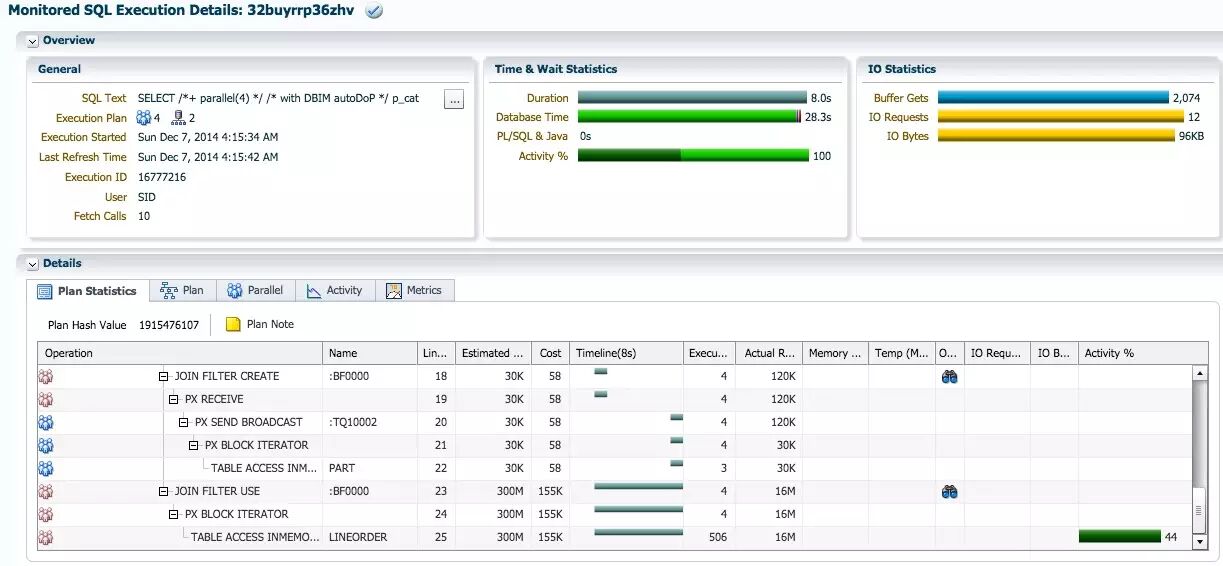Click process icon on JOIN FILTER CREATE row
The height and width of the screenshot is (566, 1223).
tap(45, 377)
